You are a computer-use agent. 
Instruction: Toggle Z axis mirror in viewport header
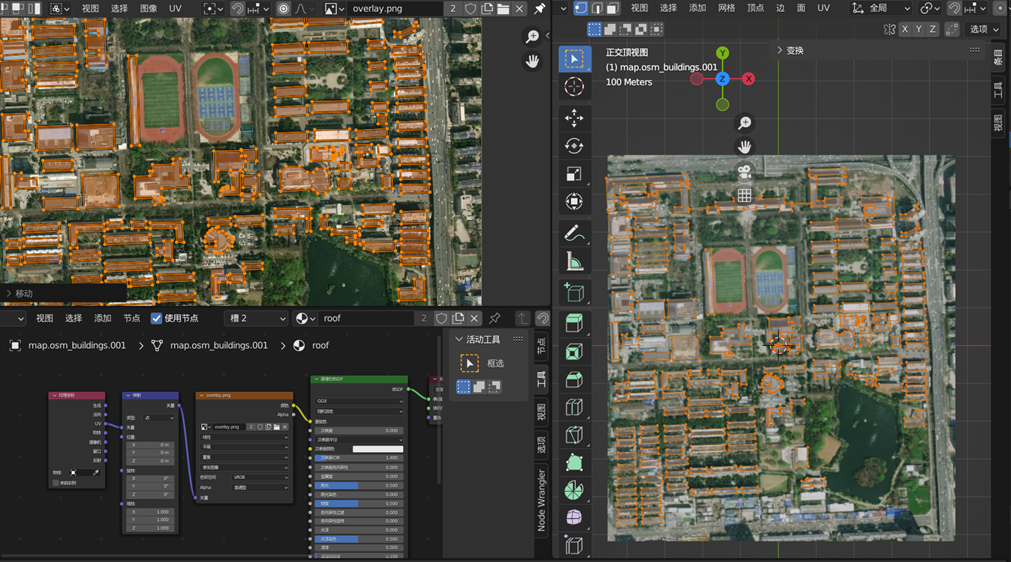[x=932, y=29]
